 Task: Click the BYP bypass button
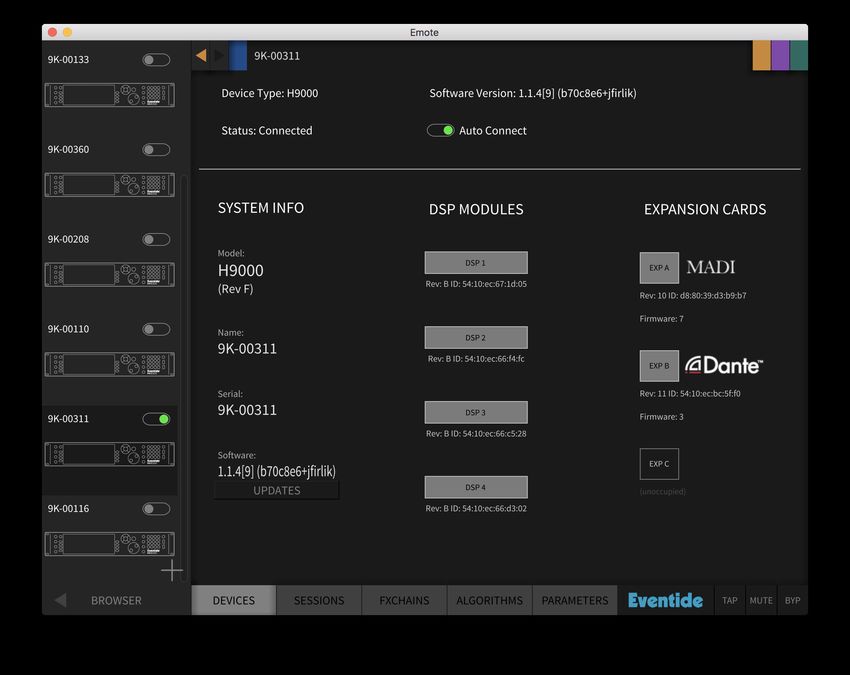point(793,600)
